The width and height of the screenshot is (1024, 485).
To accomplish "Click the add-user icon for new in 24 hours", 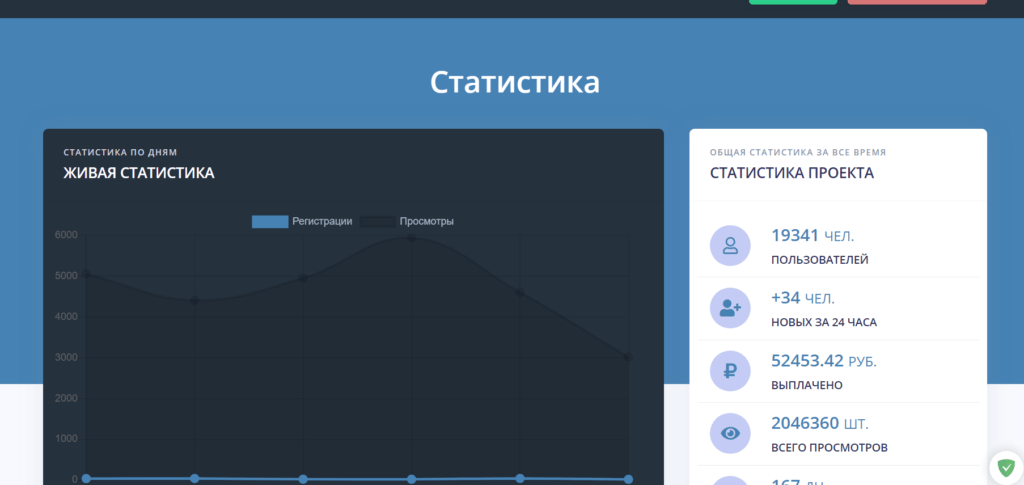I will [x=730, y=308].
